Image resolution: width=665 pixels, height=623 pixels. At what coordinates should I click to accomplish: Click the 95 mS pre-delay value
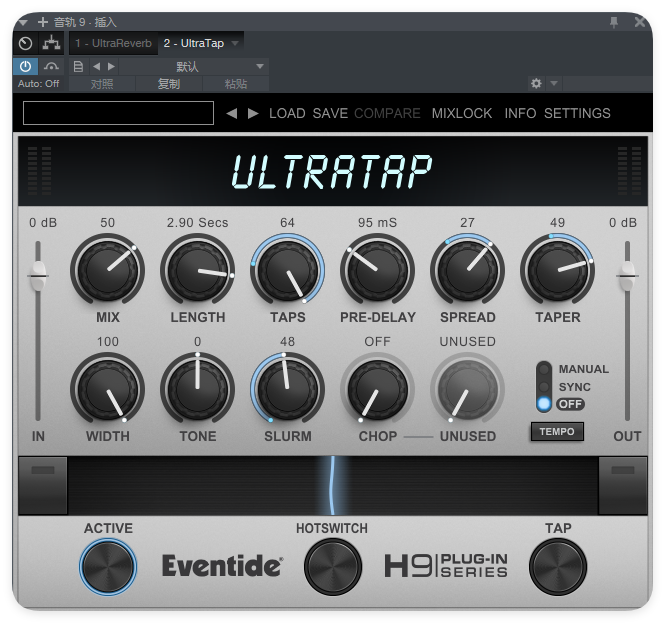(x=377, y=223)
